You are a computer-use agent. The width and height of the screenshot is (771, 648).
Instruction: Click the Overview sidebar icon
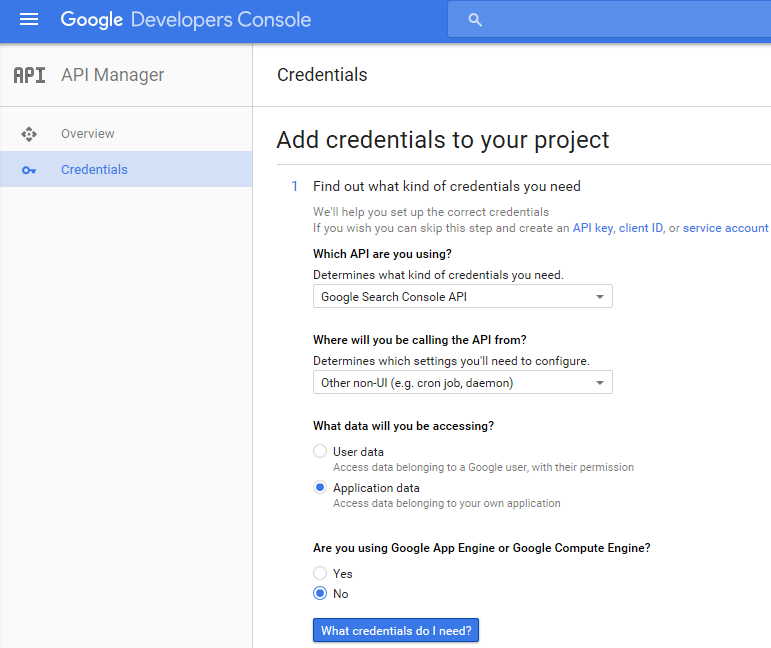pyautogui.click(x=29, y=134)
